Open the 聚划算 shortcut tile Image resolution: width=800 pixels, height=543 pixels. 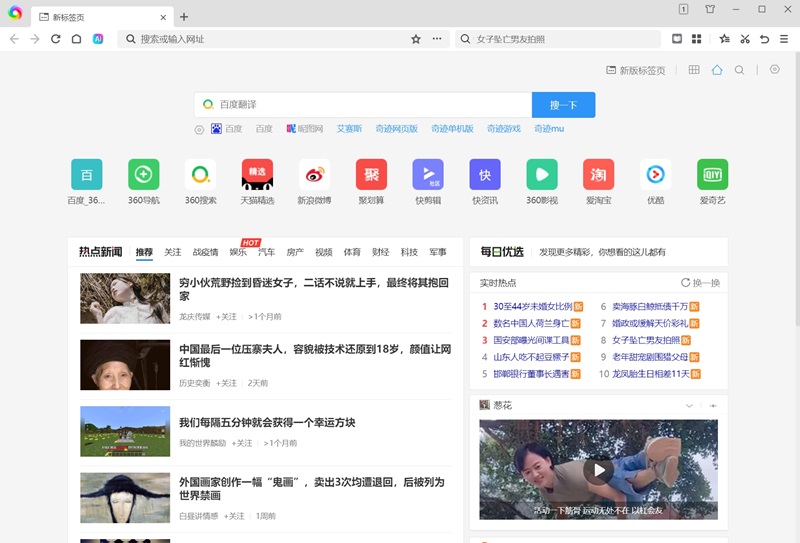tap(371, 182)
